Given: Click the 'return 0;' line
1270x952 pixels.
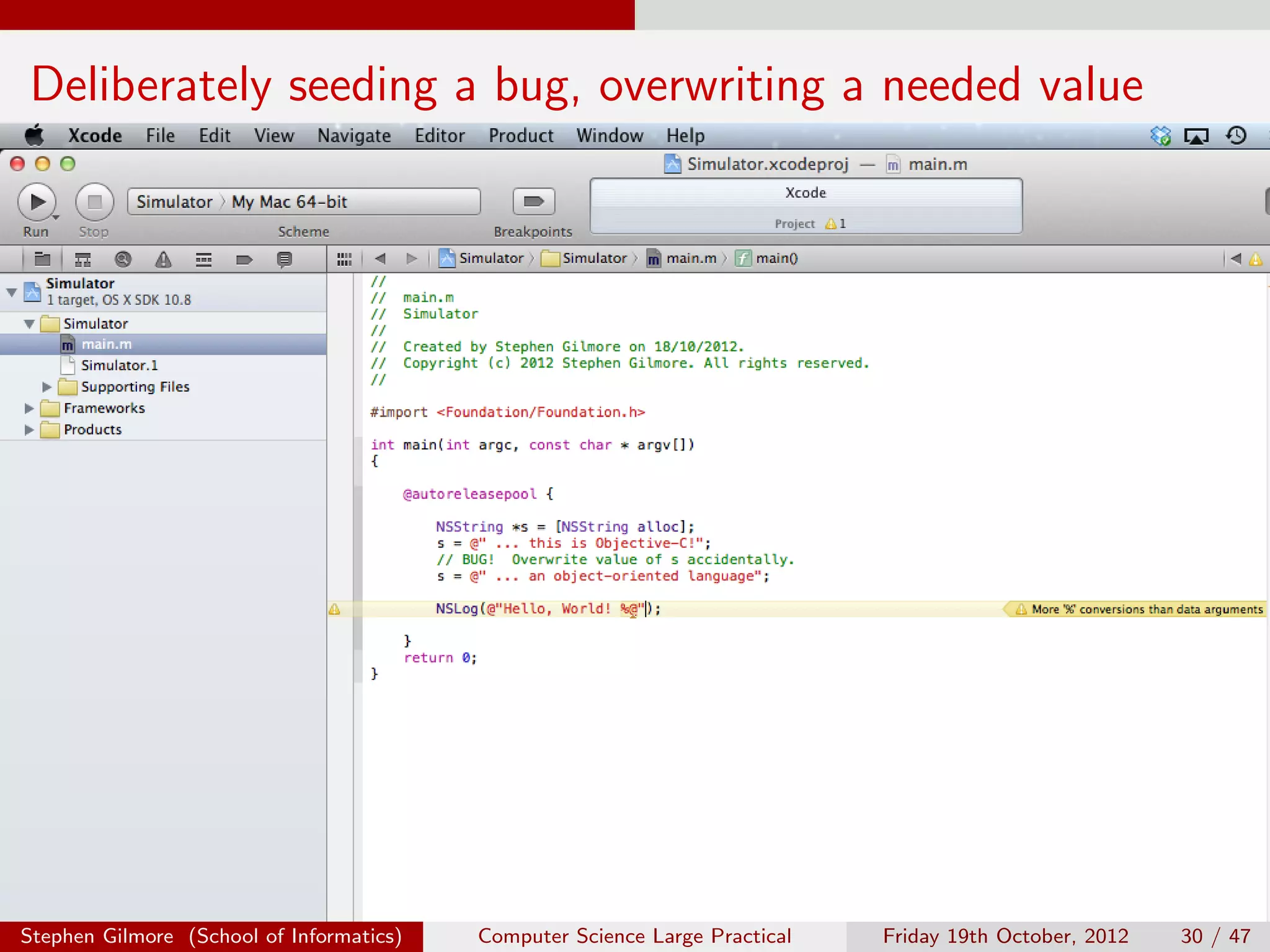Looking at the screenshot, I should [x=440, y=658].
